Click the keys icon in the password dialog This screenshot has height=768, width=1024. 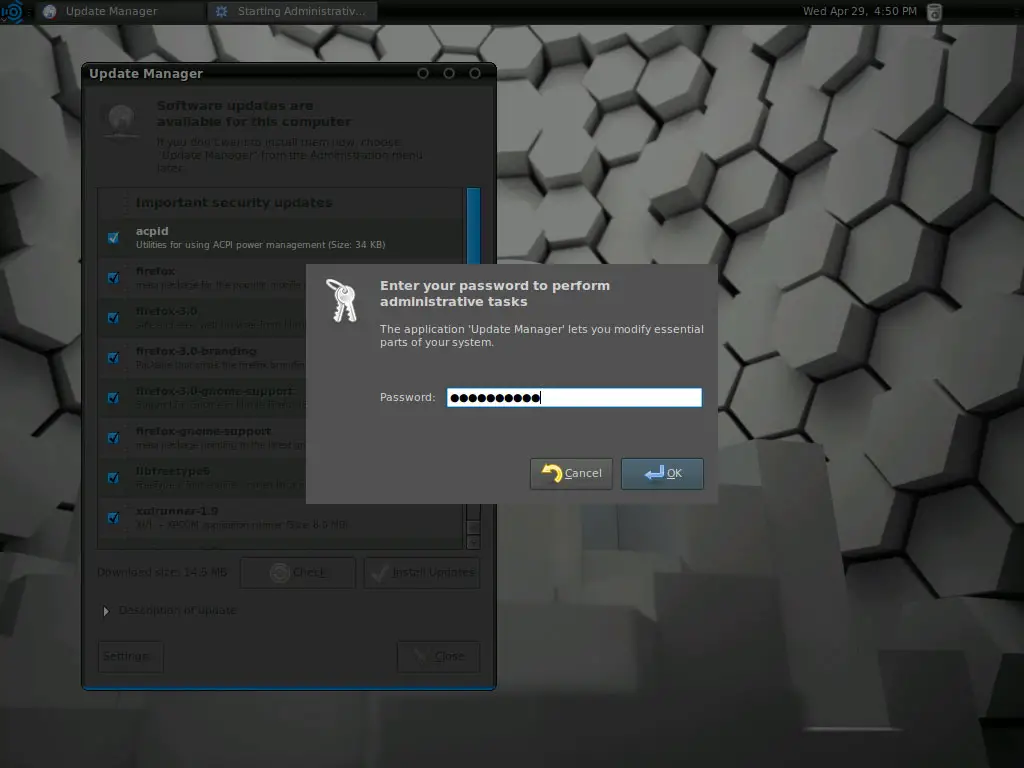coord(342,300)
